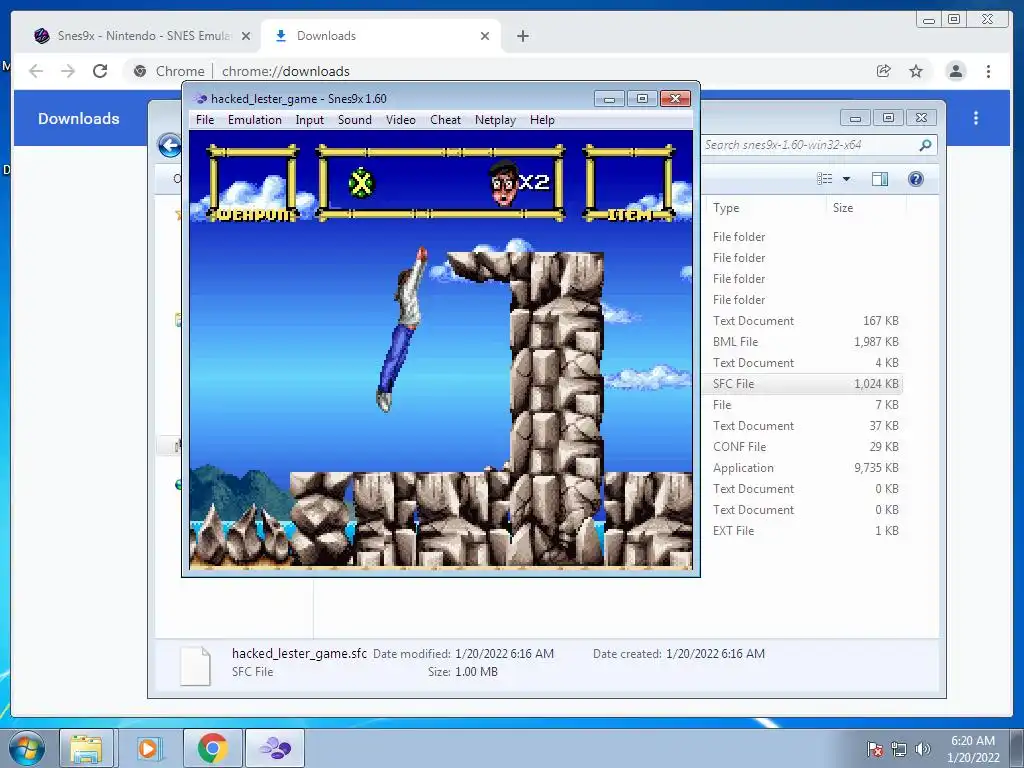Open the Input menu in Snes9x
1024x768 pixels.
pyautogui.click(x=310, y=120)
